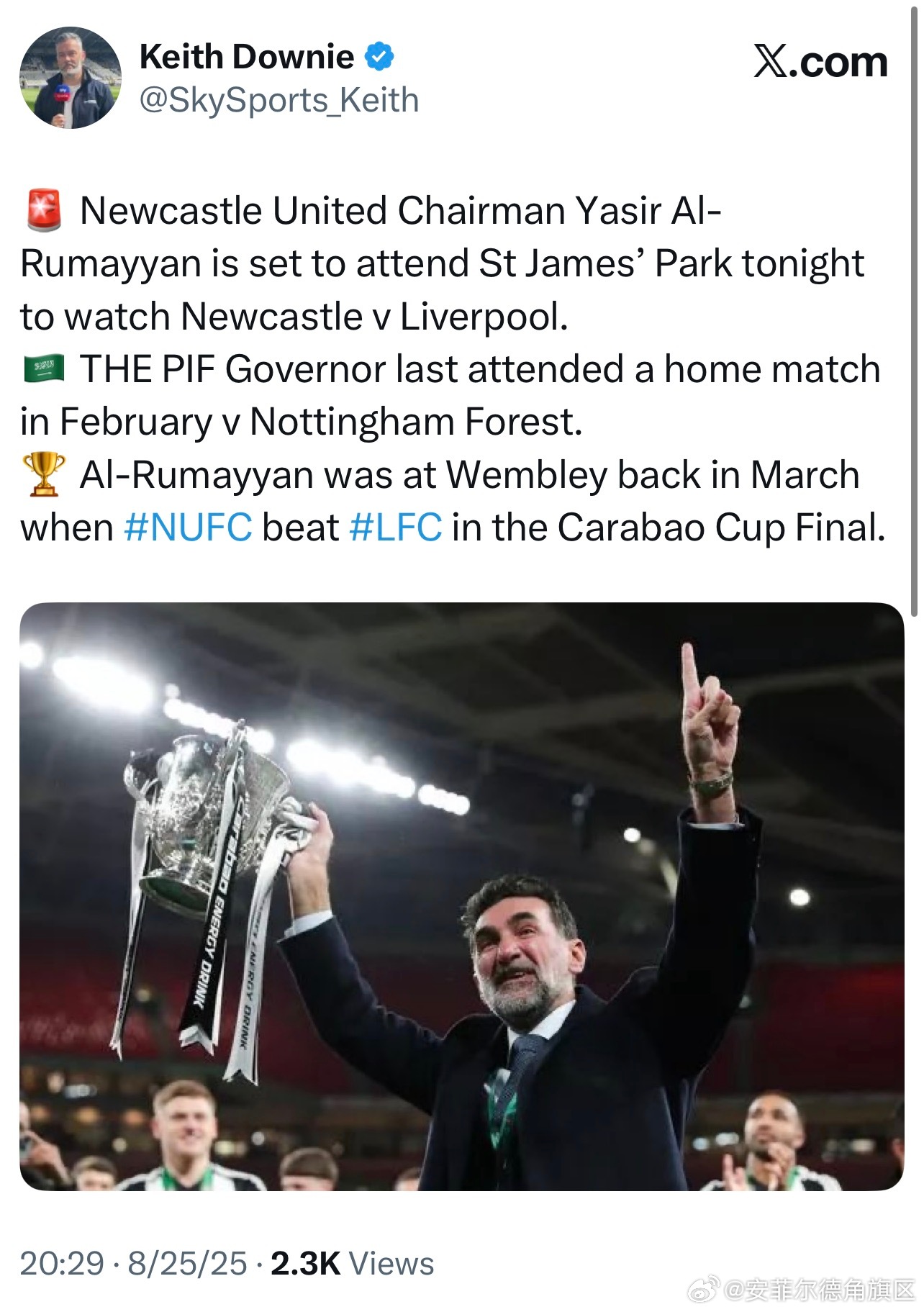Image resolution: width=924 pixels, height=1312 pixels.
Task: Click the PIF Governor sentence
Action: (450, 395)
